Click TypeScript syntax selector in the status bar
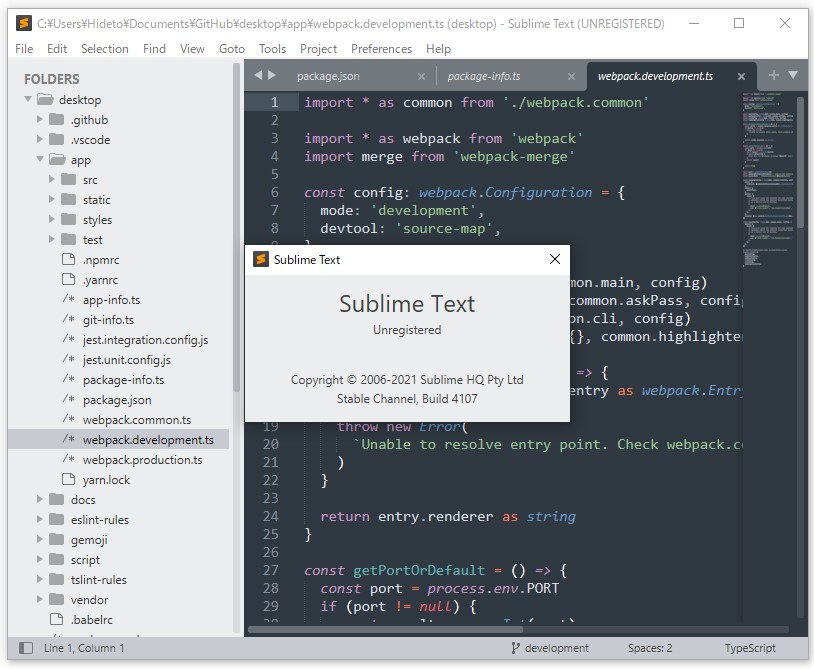814x669 pixels. (749, 648)
